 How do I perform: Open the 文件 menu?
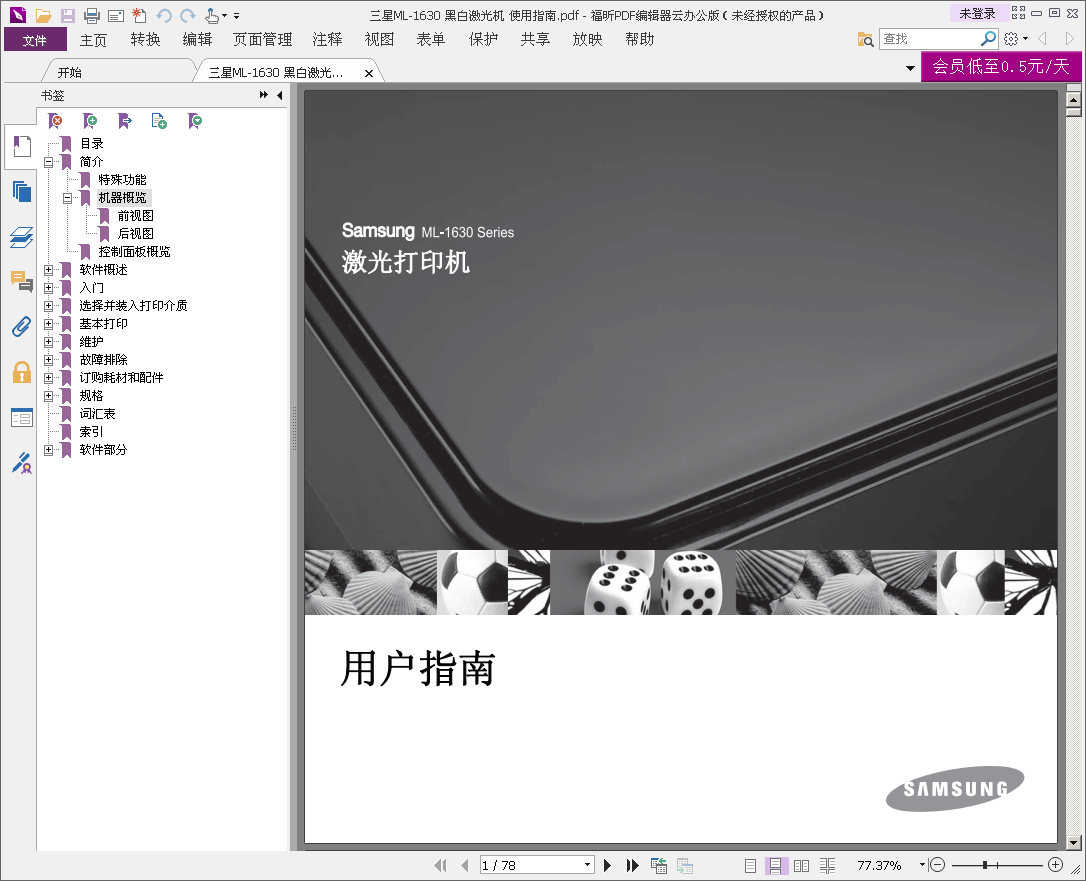[x=35, y=40]
